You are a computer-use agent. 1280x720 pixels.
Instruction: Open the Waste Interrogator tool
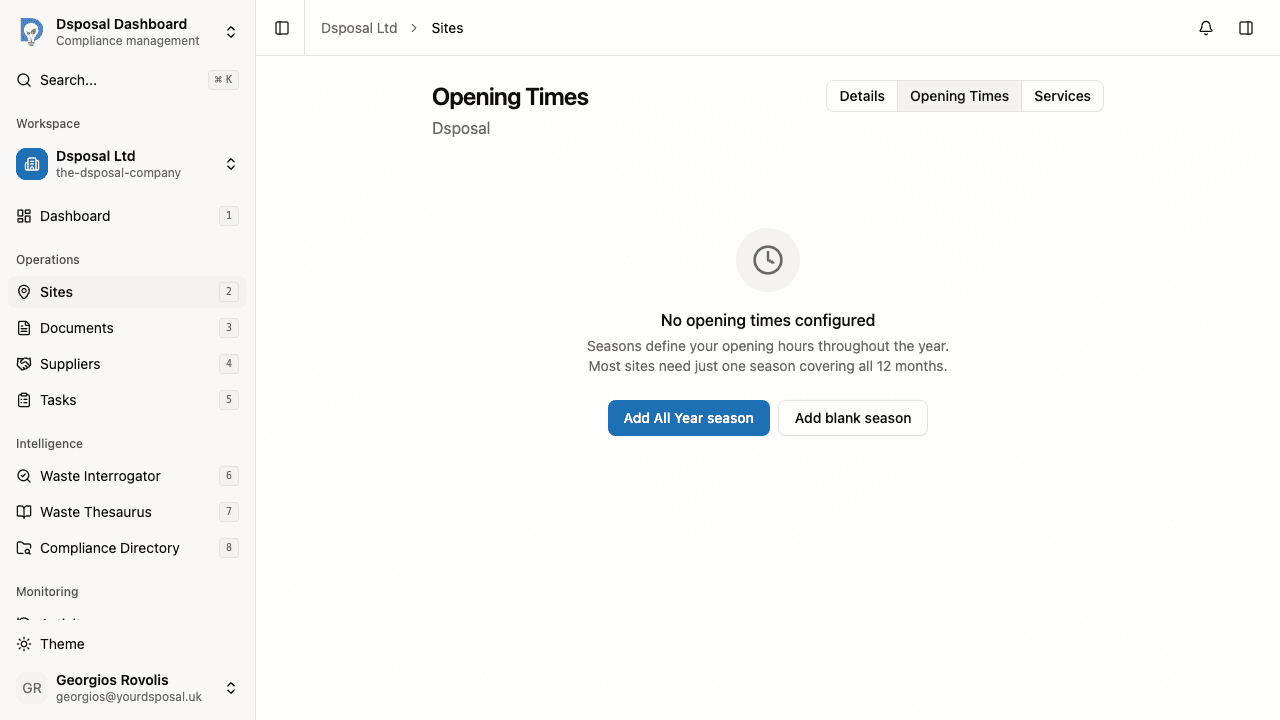click(100, 475)
